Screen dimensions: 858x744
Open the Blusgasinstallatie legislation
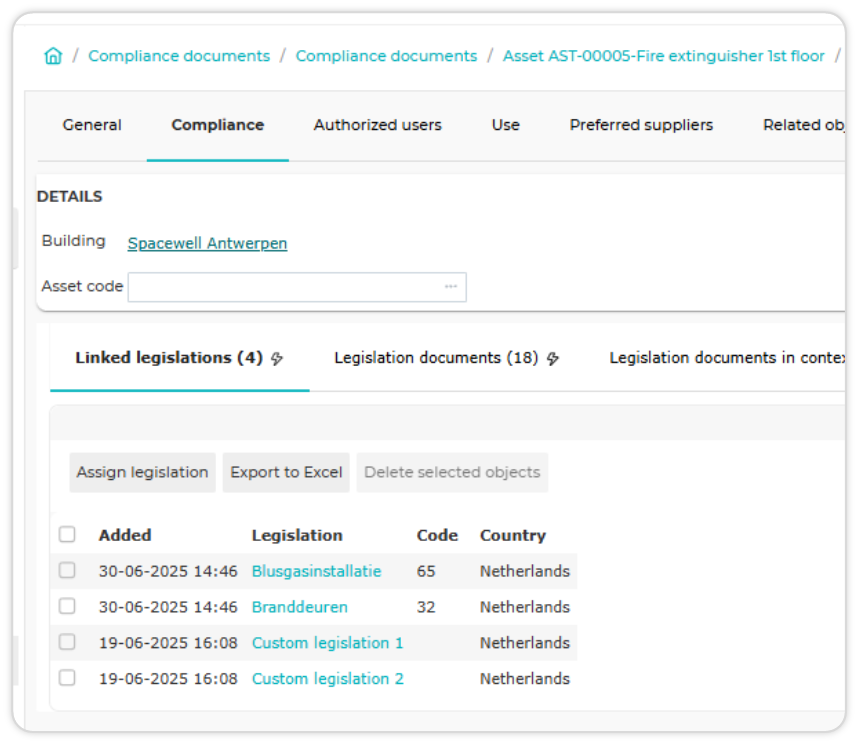(316, 571)
